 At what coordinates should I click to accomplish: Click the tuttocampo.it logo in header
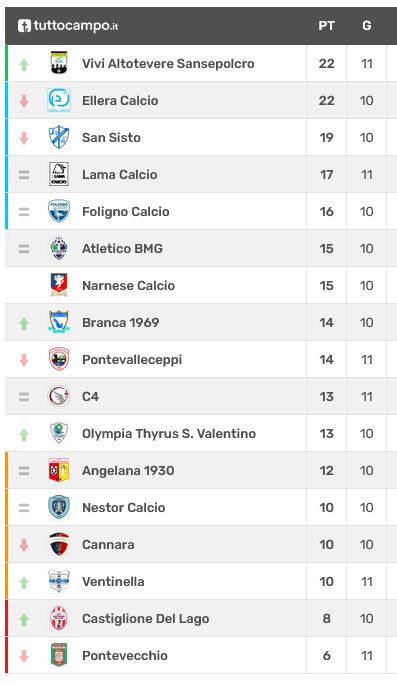(68, 26)
